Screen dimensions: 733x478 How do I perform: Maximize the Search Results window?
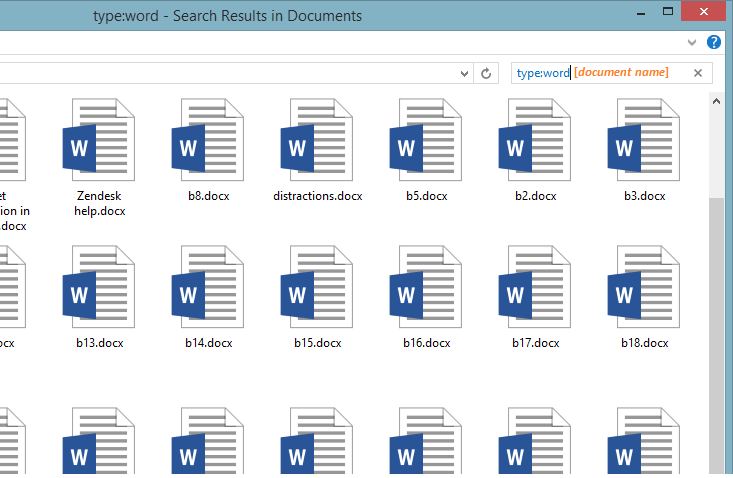coord(668,12)
